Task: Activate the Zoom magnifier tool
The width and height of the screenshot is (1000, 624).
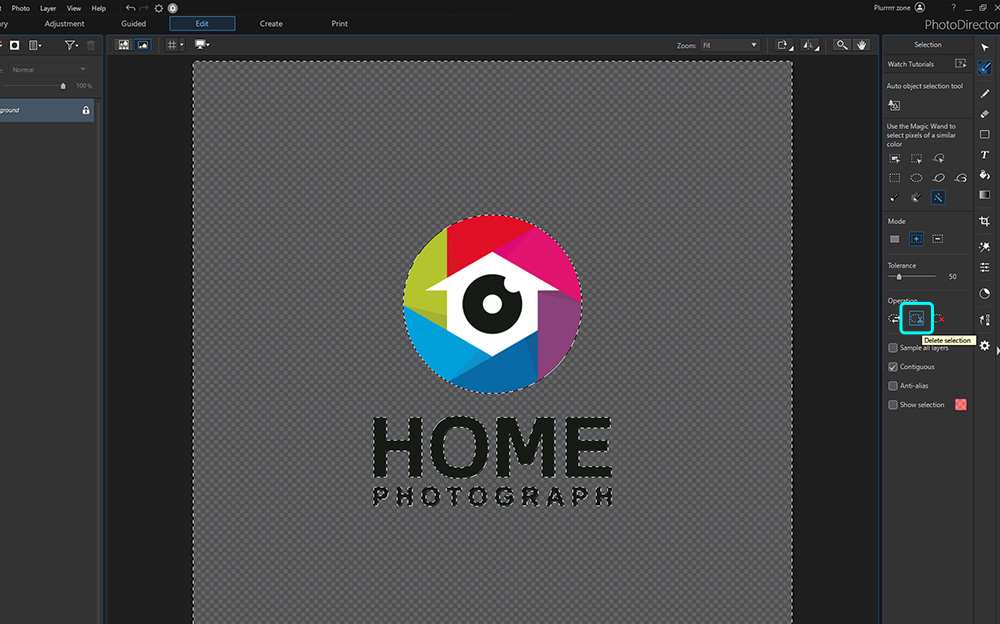Action: click(x=842, y=45)
